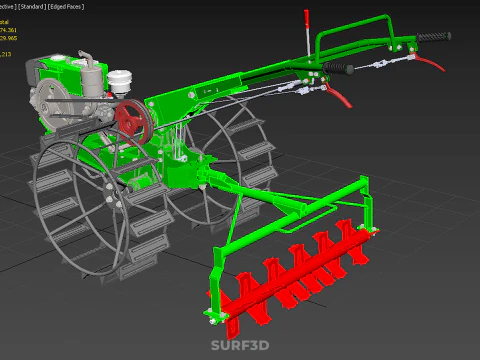Select the far black handlebar grip

[x=434, y=36]
